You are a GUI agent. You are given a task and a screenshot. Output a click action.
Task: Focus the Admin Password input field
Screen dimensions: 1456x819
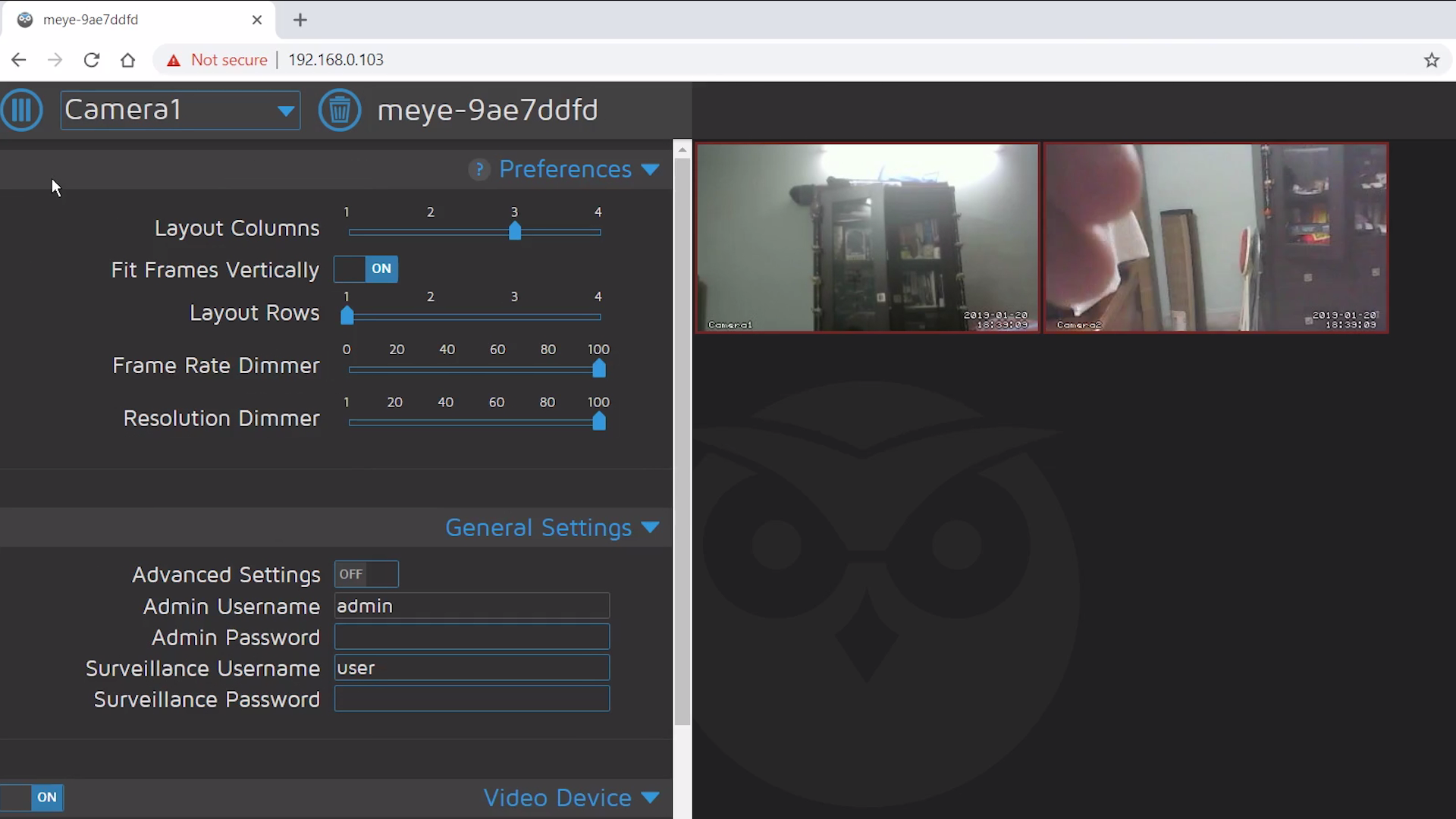click(x=471, y=636)
